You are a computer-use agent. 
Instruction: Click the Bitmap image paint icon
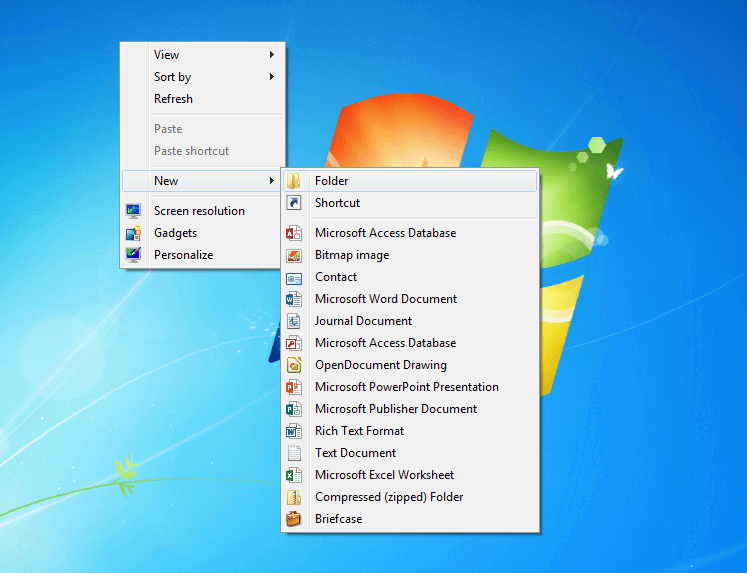293,255
